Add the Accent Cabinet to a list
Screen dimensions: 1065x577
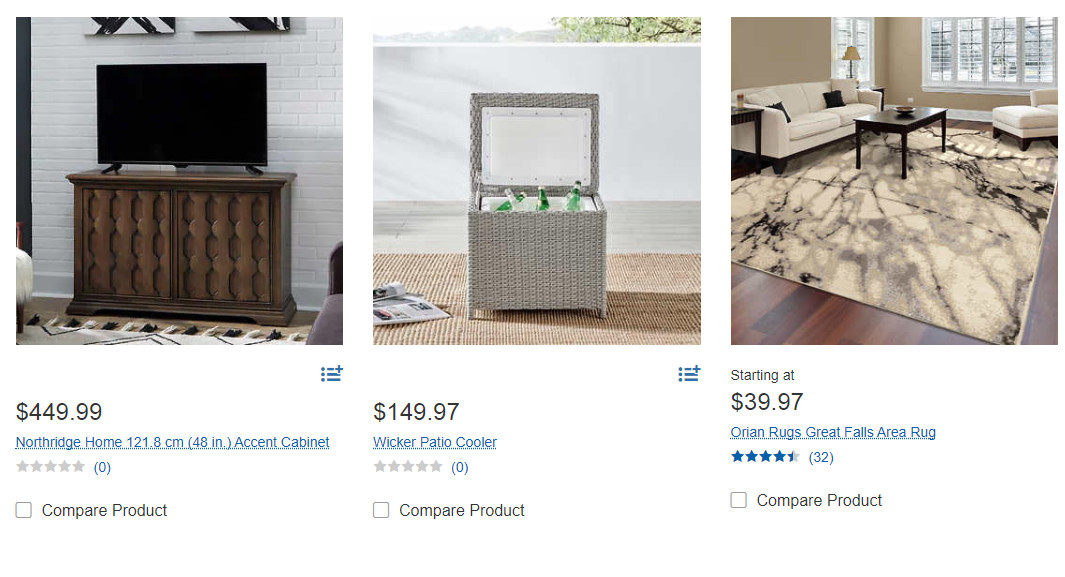(x=331, y=374)
